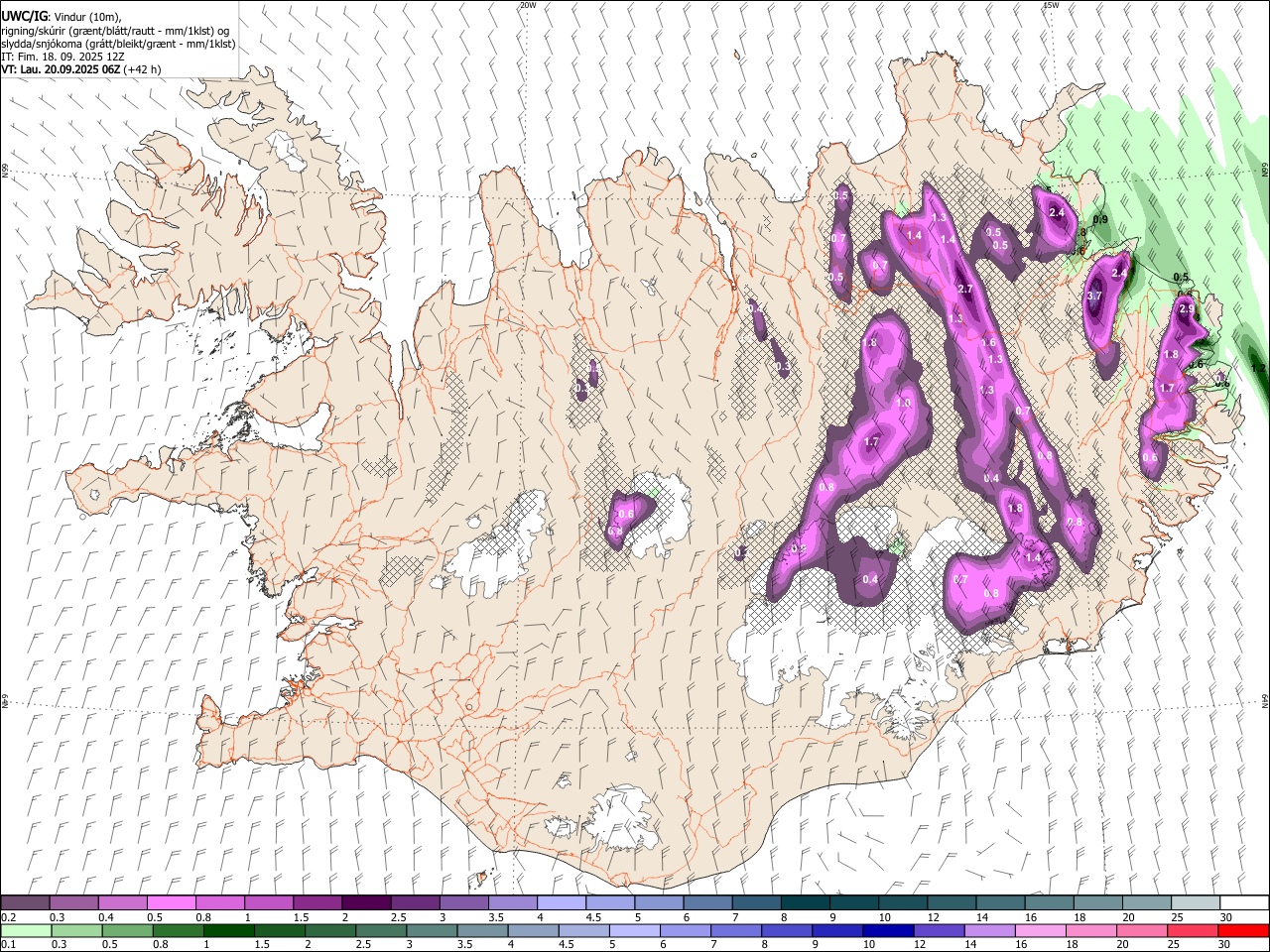Click the '0.2' label at the snow legend start
The image size is (1270, 952).
(x=8, y=917)
